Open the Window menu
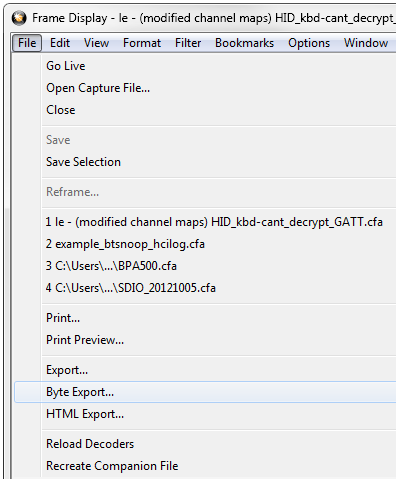Image resolution: width=396 pixels, height=479 pixels. coord(366,43)
